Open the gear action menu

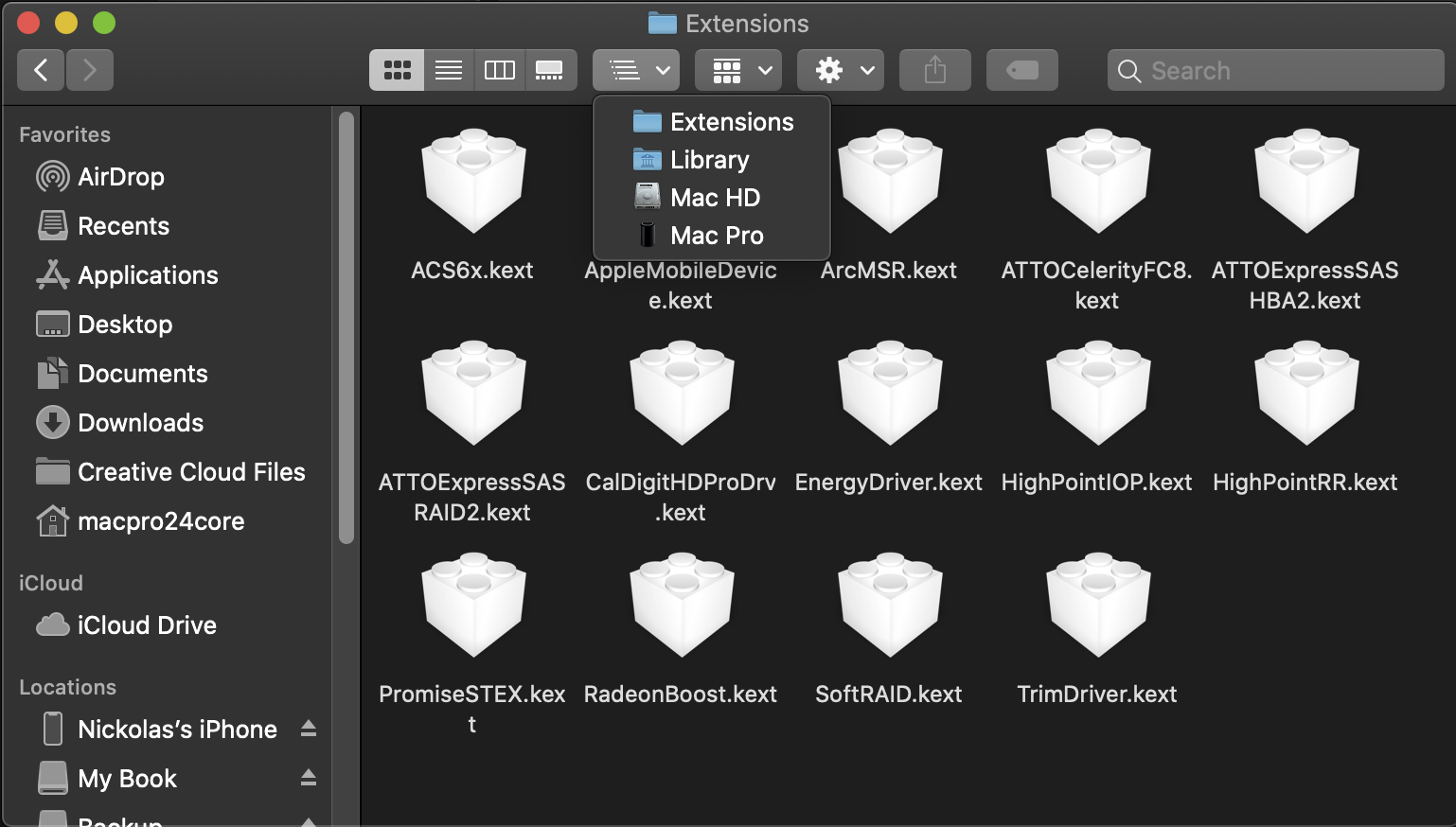point(841,70)
